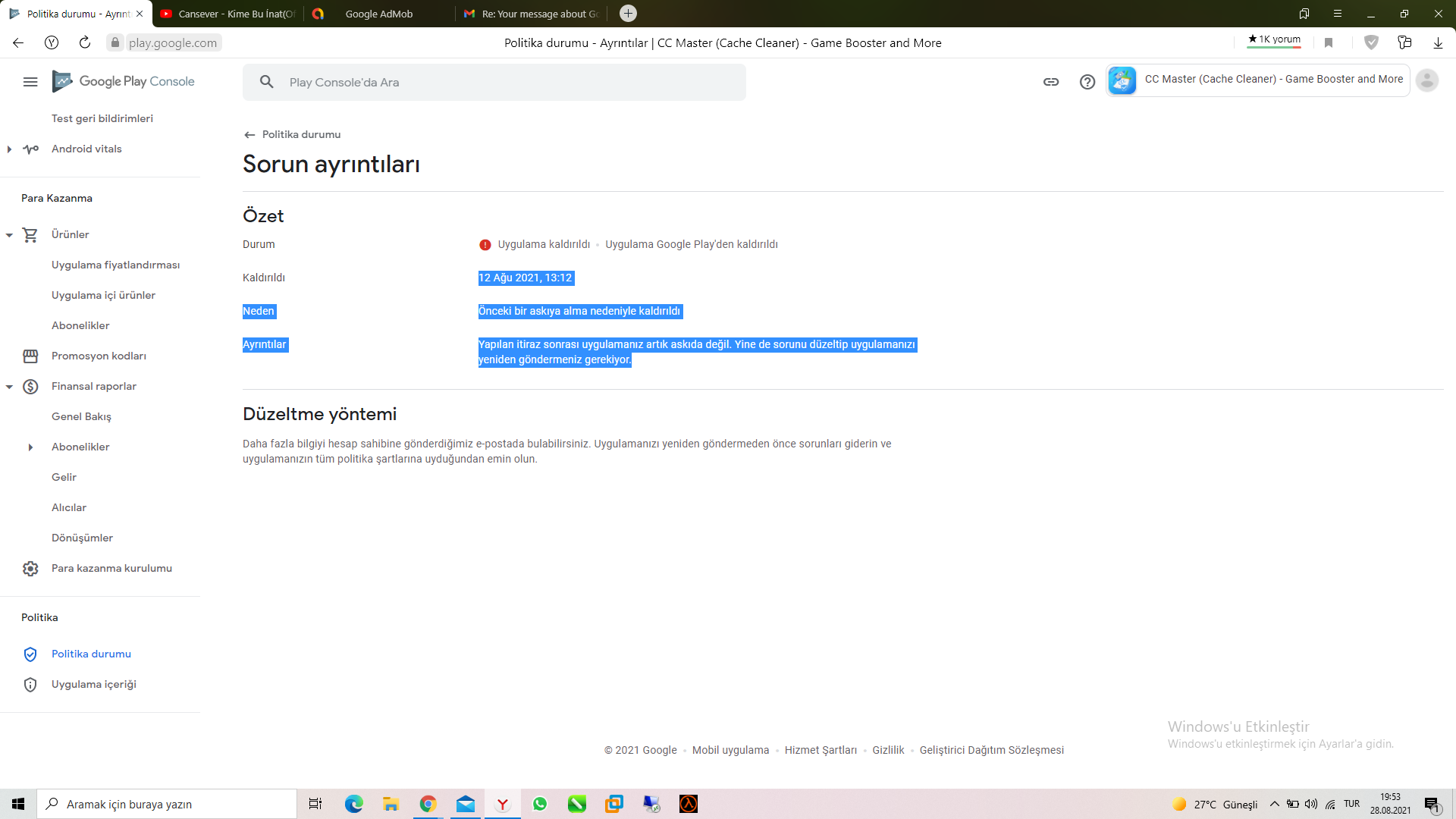Show hidden system tray icons
Screen dimensions: 1456x819
[1275, 804]
